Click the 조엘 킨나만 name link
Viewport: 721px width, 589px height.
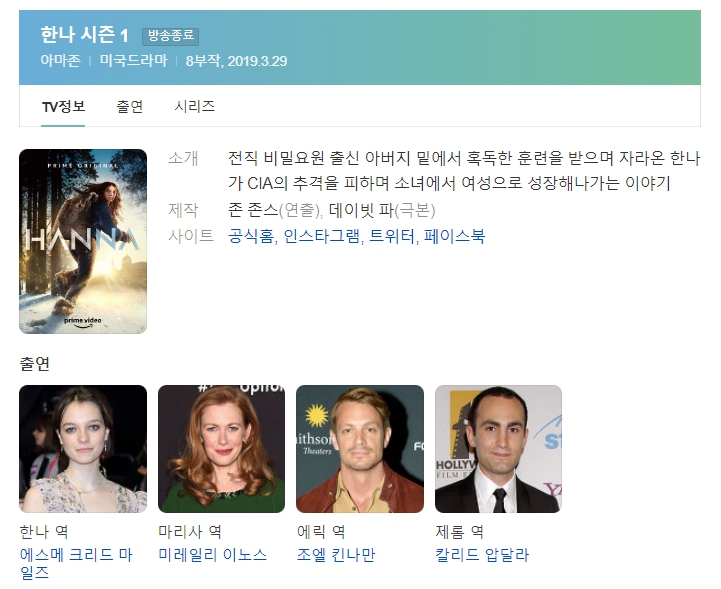coord(336,555)
